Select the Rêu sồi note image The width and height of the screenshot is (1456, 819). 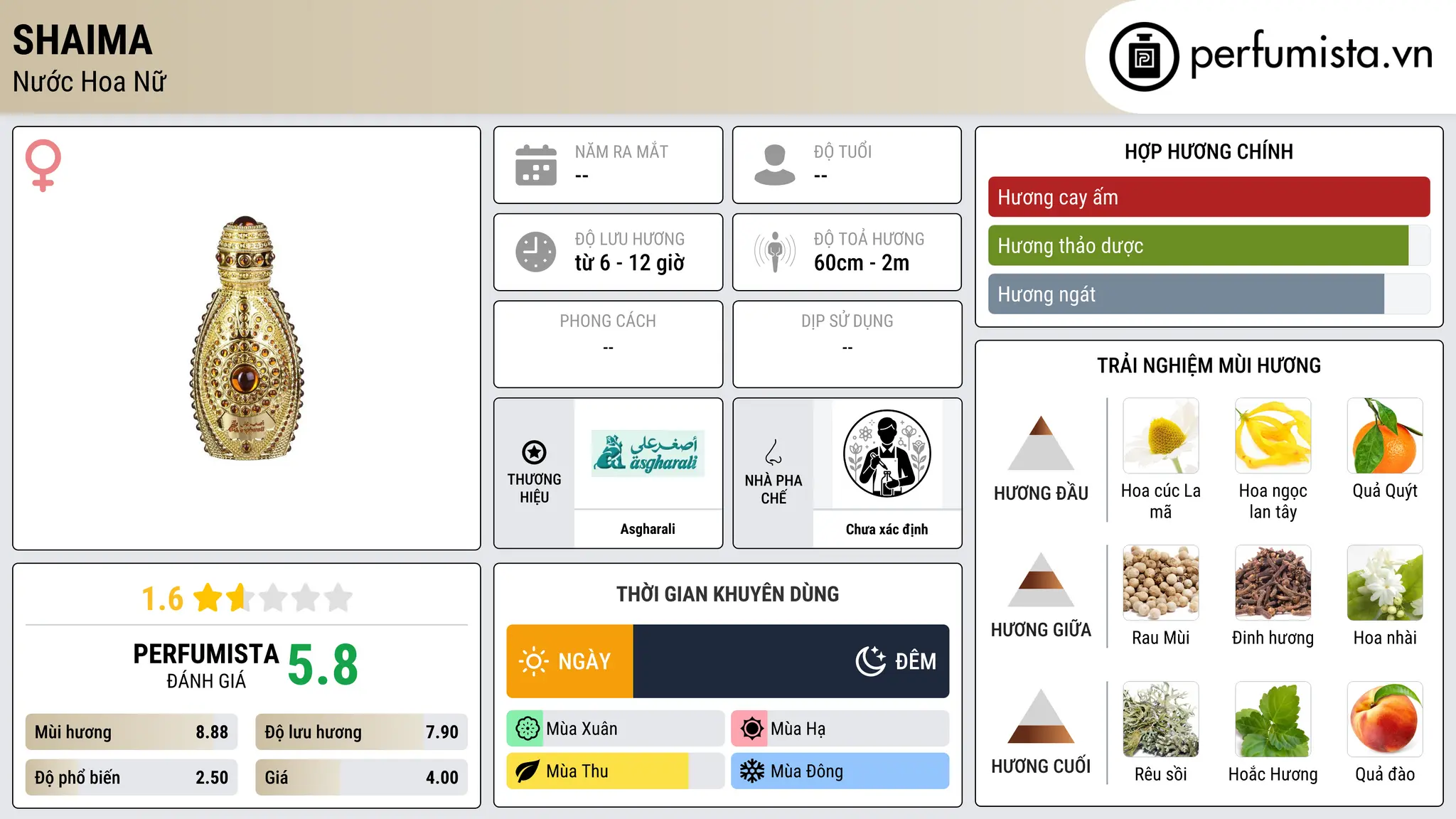coord(1160,719)
